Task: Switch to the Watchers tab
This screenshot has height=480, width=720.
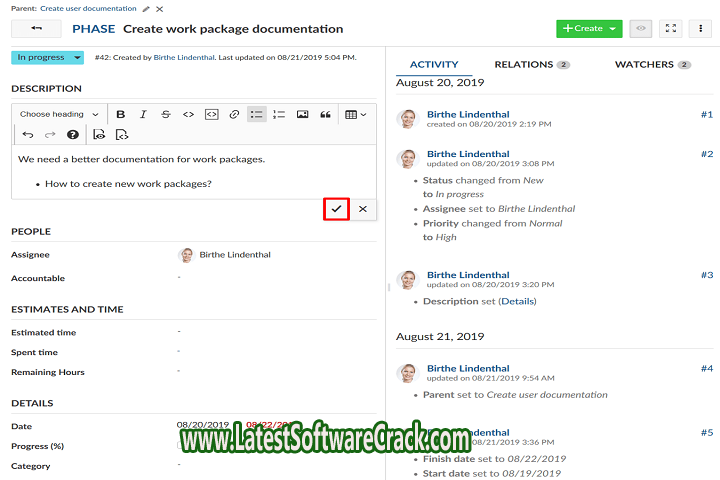Action: point(652,65)
